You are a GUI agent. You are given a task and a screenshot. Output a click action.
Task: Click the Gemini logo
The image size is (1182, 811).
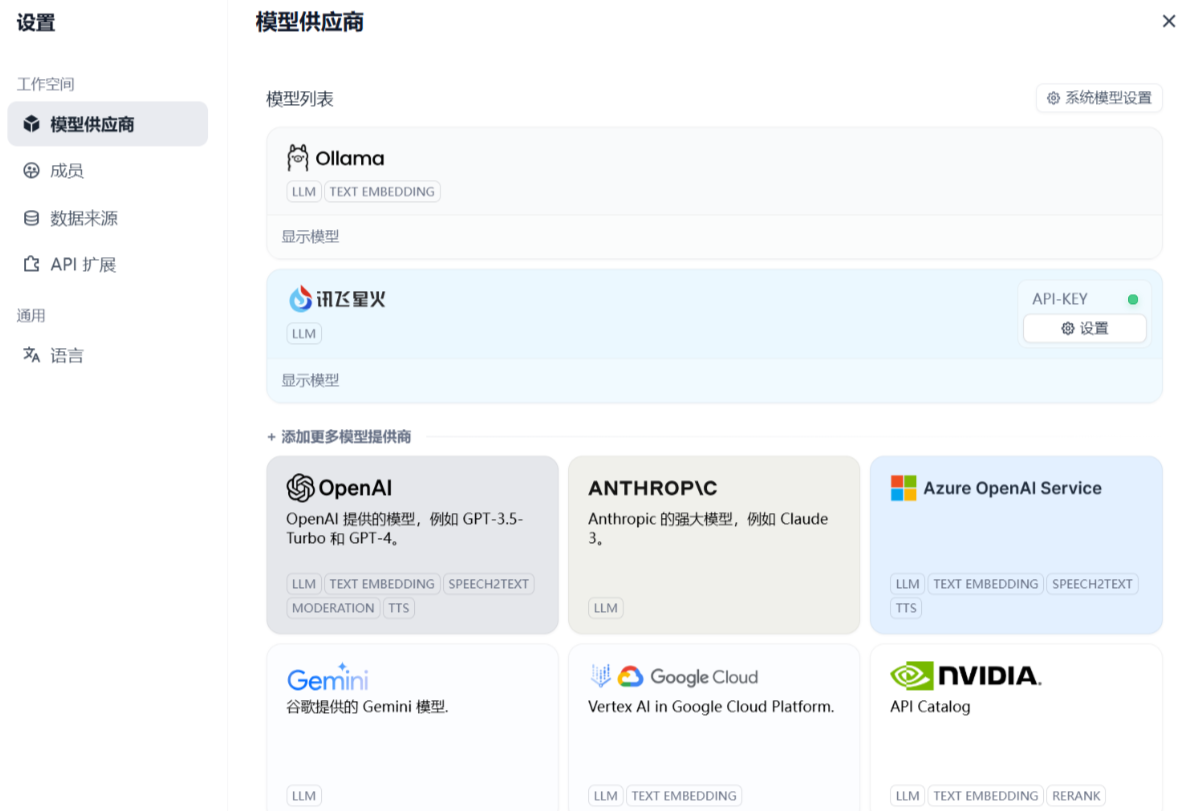(x=327, y=677)
